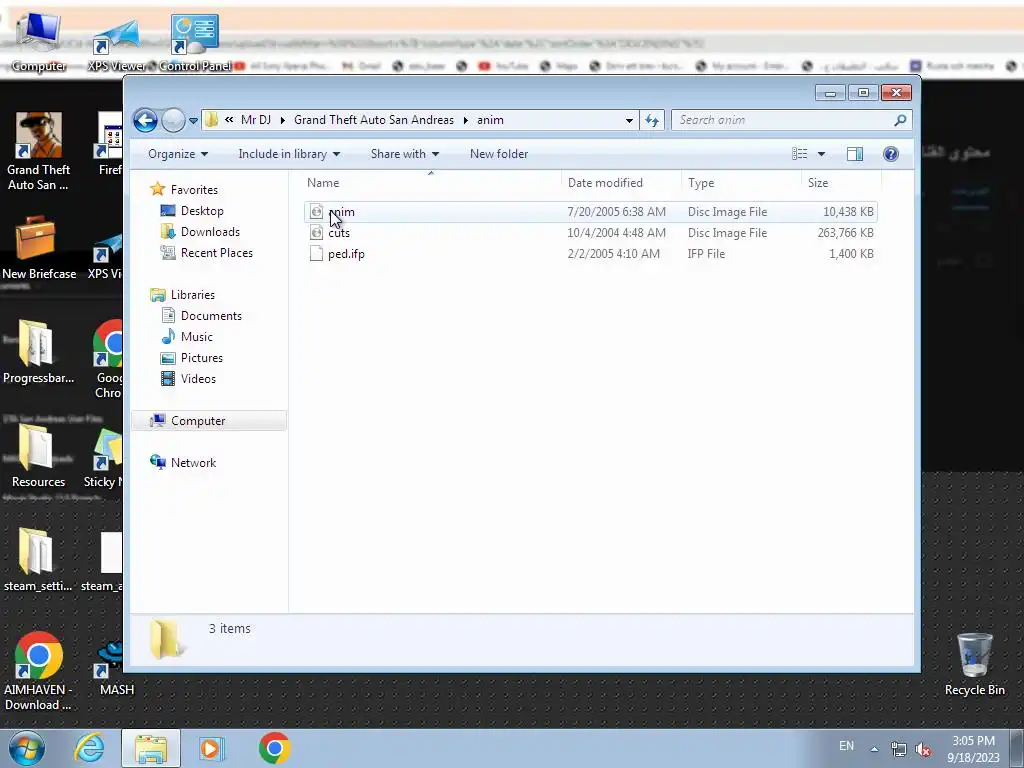This screenshot has height=768, width=1024.
Task: Sort by the Date modified column header
Action: point(620,183)
